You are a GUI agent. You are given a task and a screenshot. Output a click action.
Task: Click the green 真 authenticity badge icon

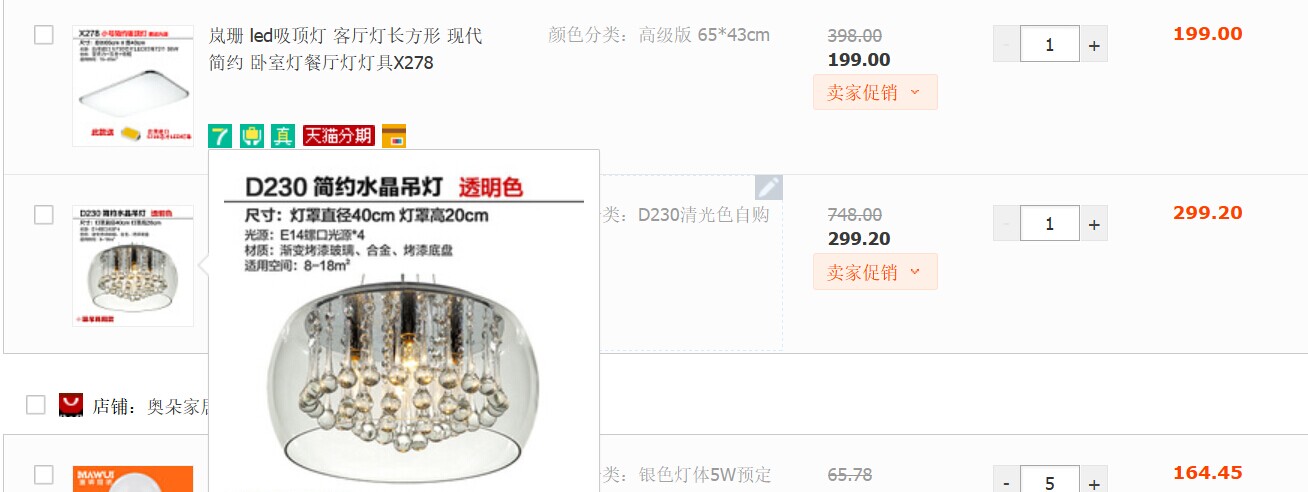tap(283, 135)
